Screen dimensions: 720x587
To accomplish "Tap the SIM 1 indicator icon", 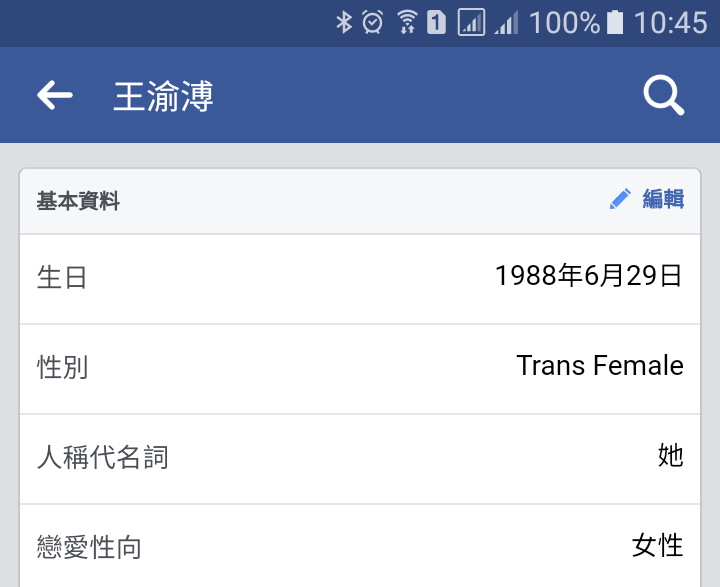I will click(436, 22).
